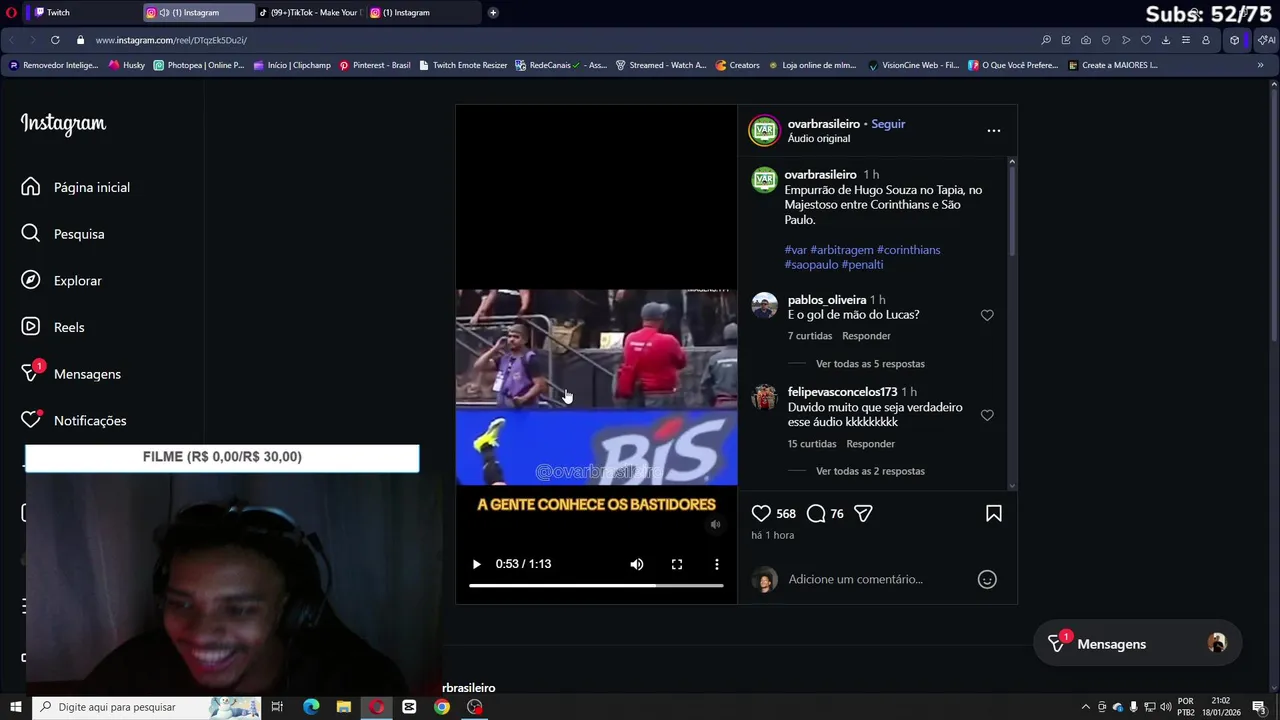Like felipevasconcelos173's comment

tap(987, 415)
